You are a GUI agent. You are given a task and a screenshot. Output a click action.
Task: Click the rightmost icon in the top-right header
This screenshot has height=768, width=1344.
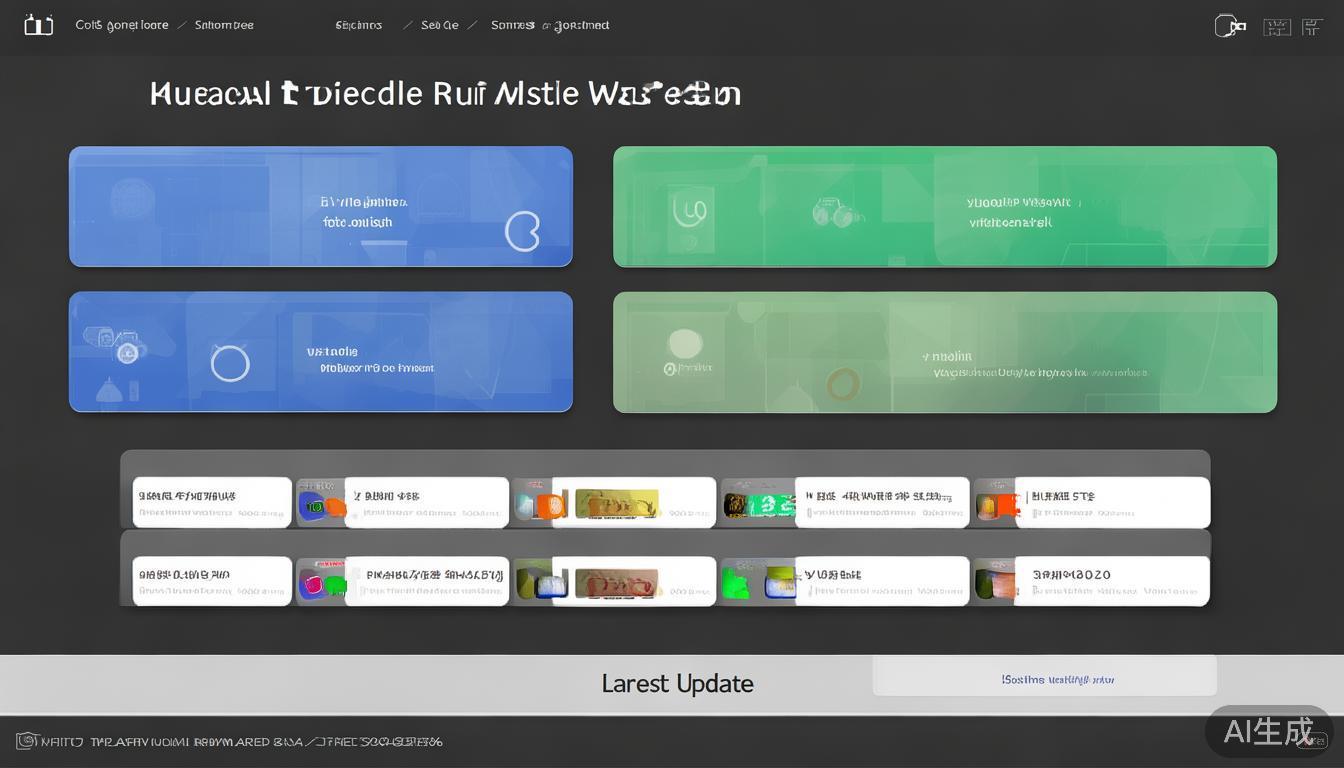[1311, 27]
